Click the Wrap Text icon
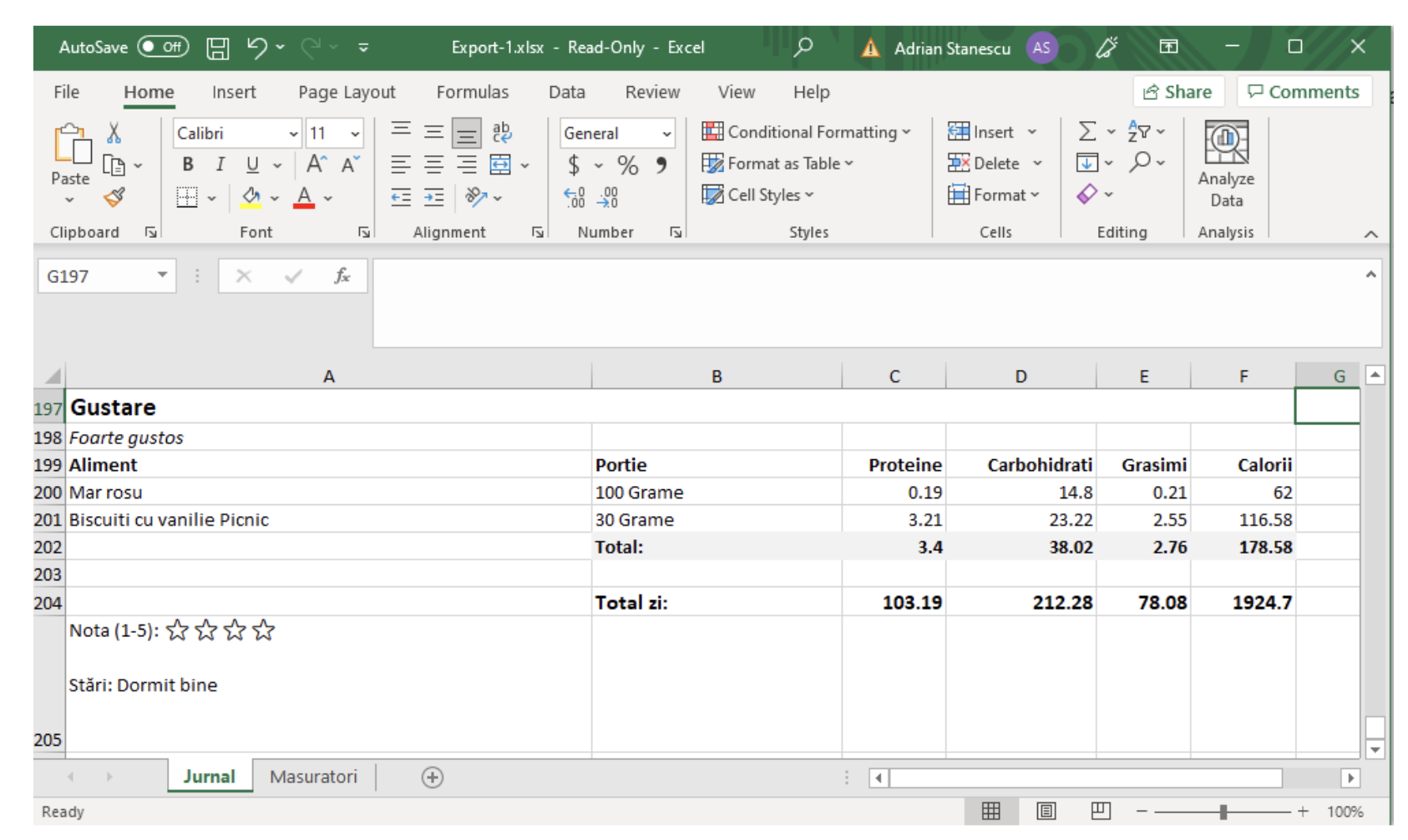The width and height of the screenshot is (1408, 840). point(501,132)
